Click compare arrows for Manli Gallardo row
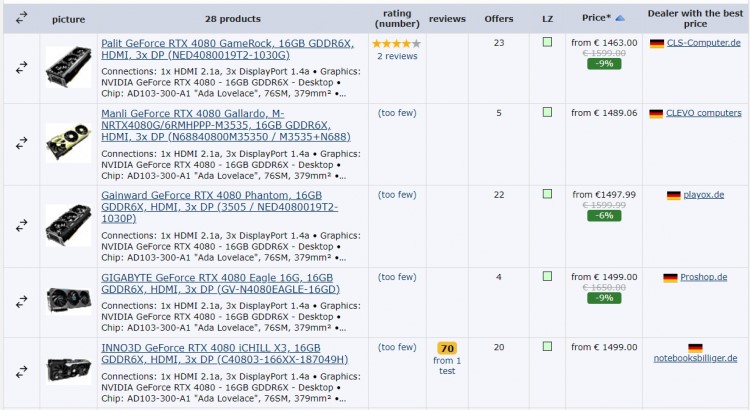The width and height of the screenshot is (750, 410). 22,143
